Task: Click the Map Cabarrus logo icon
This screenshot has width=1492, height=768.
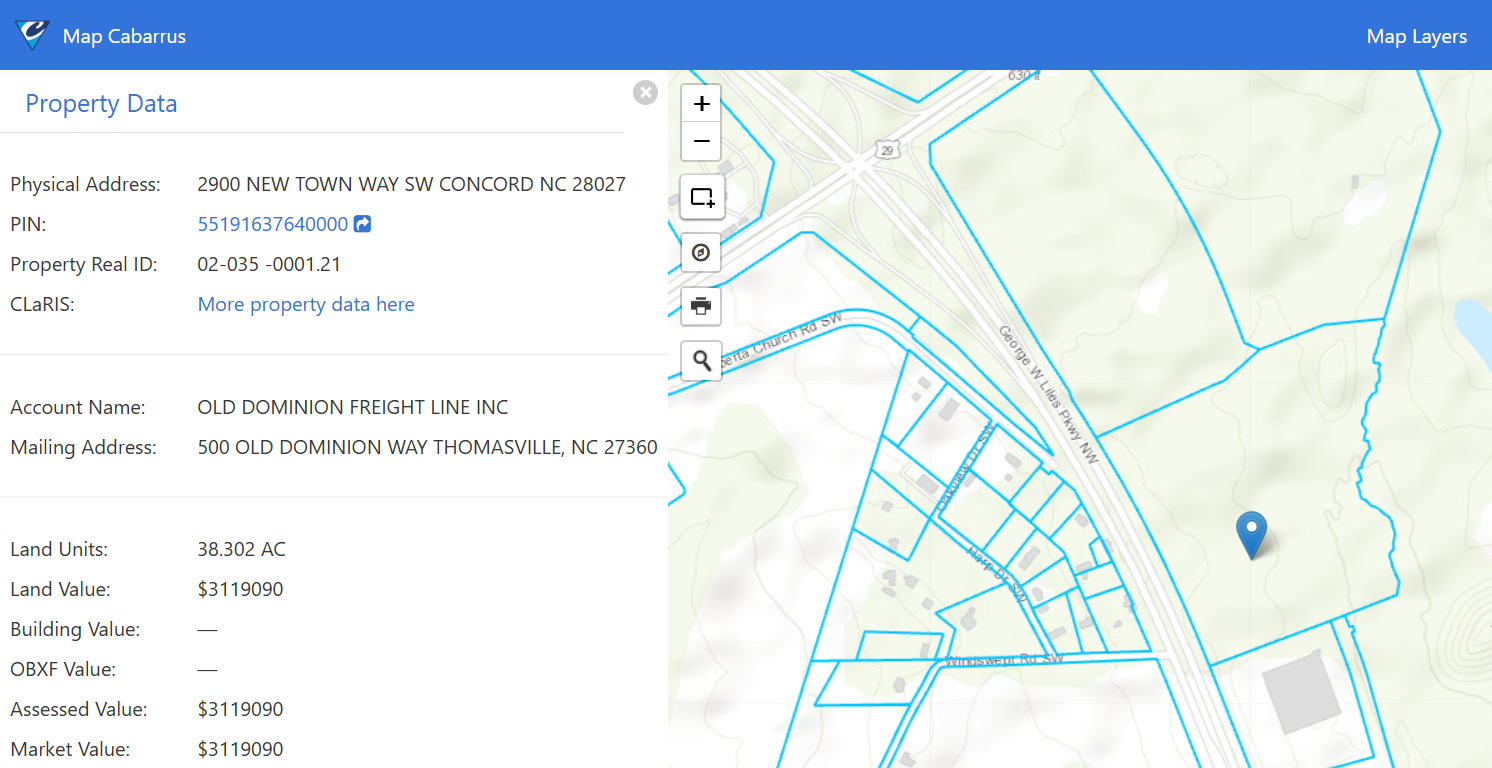Action: (32, 36)
